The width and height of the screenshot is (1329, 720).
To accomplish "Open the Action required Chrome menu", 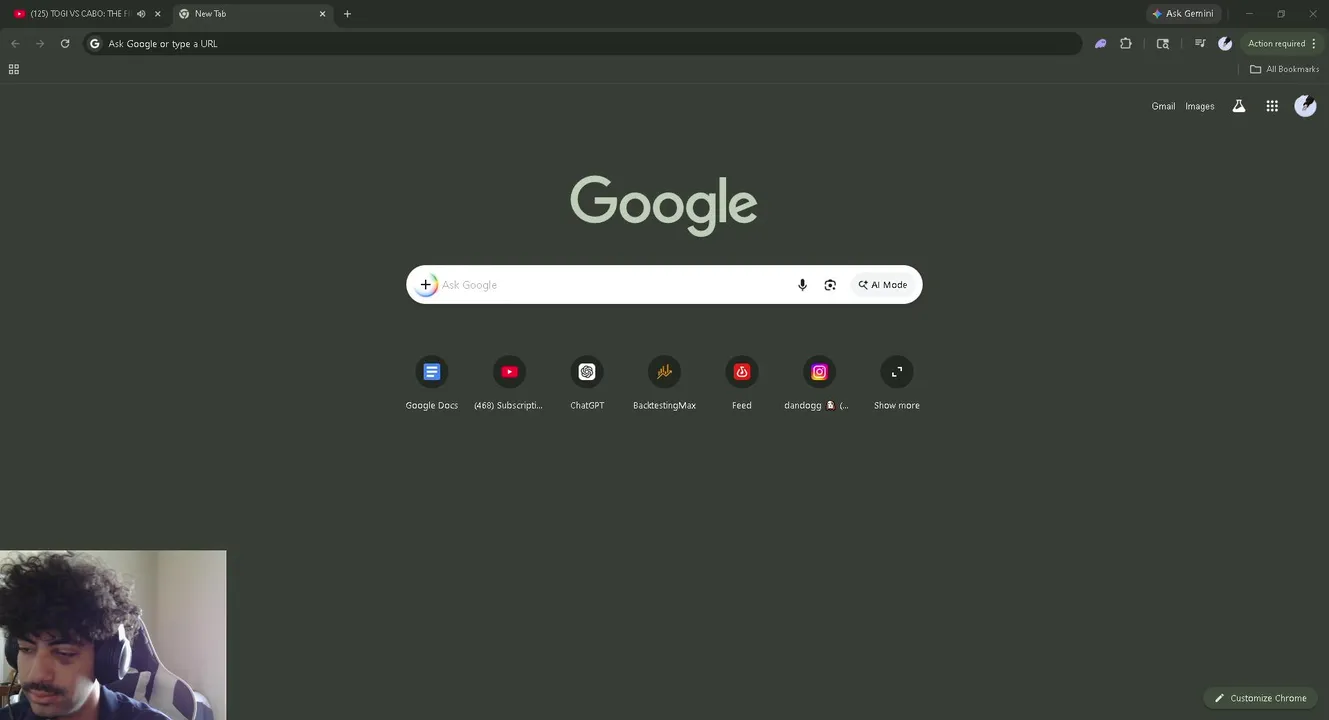I will click(x=1282, y=44).
